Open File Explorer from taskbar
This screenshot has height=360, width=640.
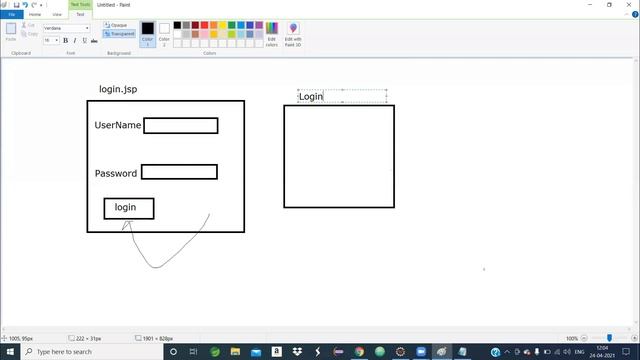click(x=236, y=351)
